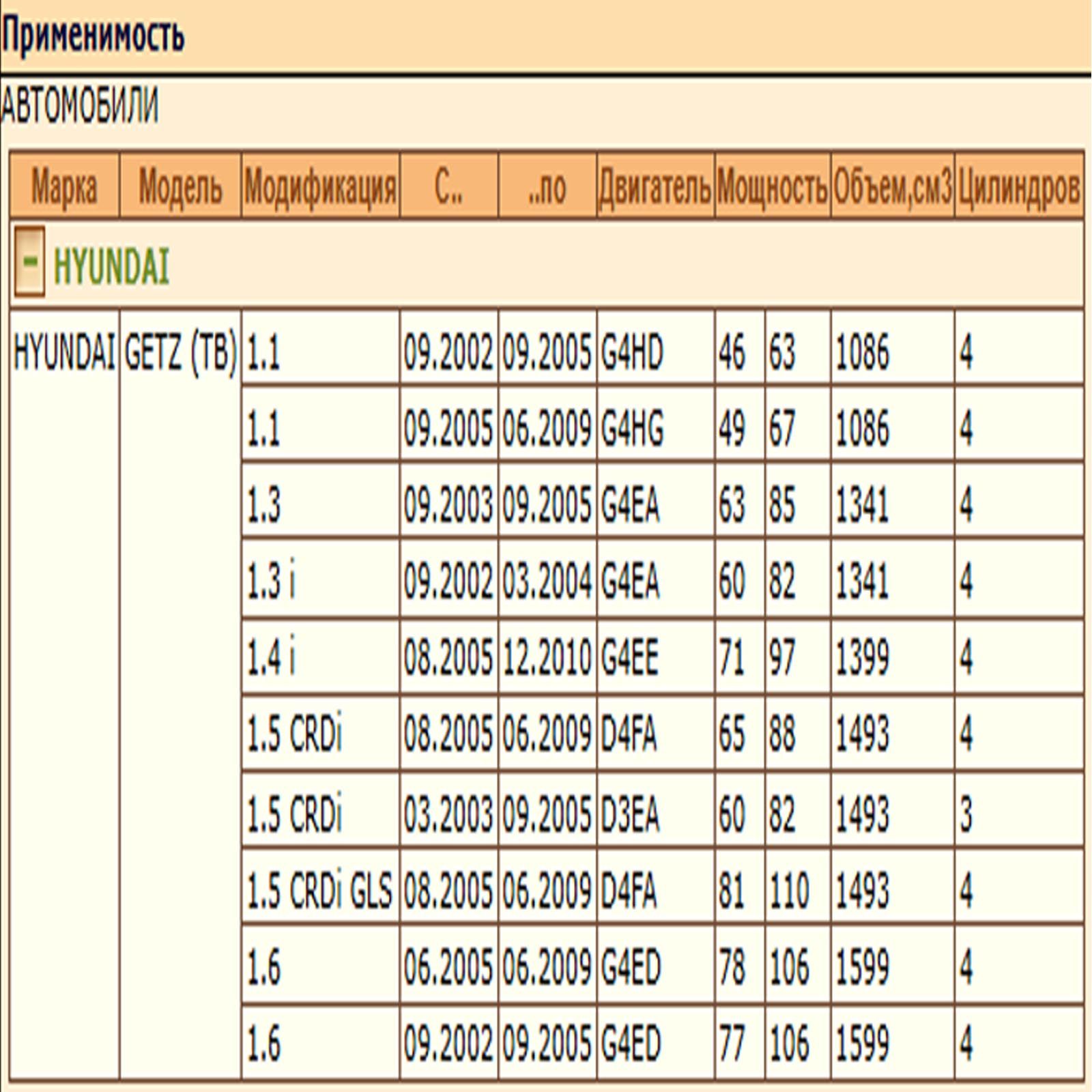Click the С.. start date column header
1092x1092 pixels.
tap(448, 186)
